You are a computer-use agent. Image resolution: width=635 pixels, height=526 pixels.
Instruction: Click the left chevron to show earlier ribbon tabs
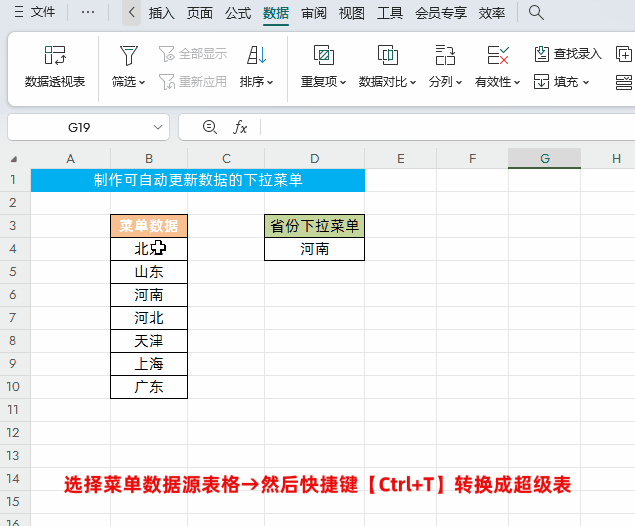[x=132, y=12]
